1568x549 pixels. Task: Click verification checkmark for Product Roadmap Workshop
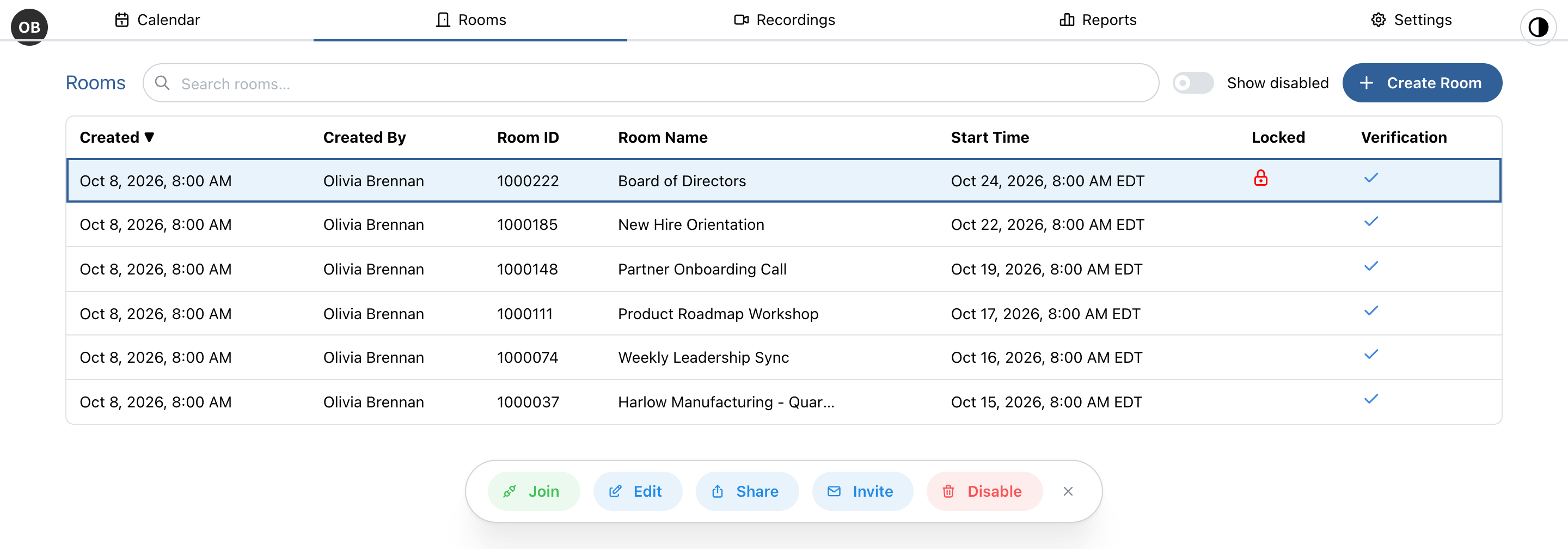1371,311
